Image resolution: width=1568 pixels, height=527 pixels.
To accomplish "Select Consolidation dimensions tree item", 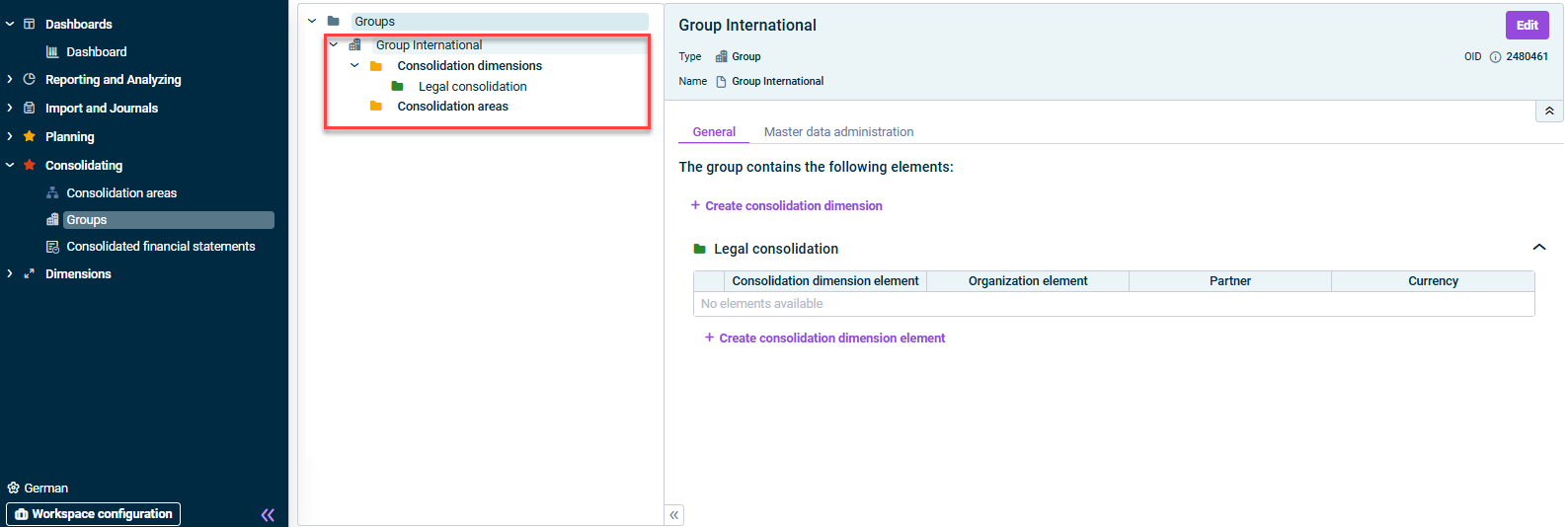I will tap(469, 65).
